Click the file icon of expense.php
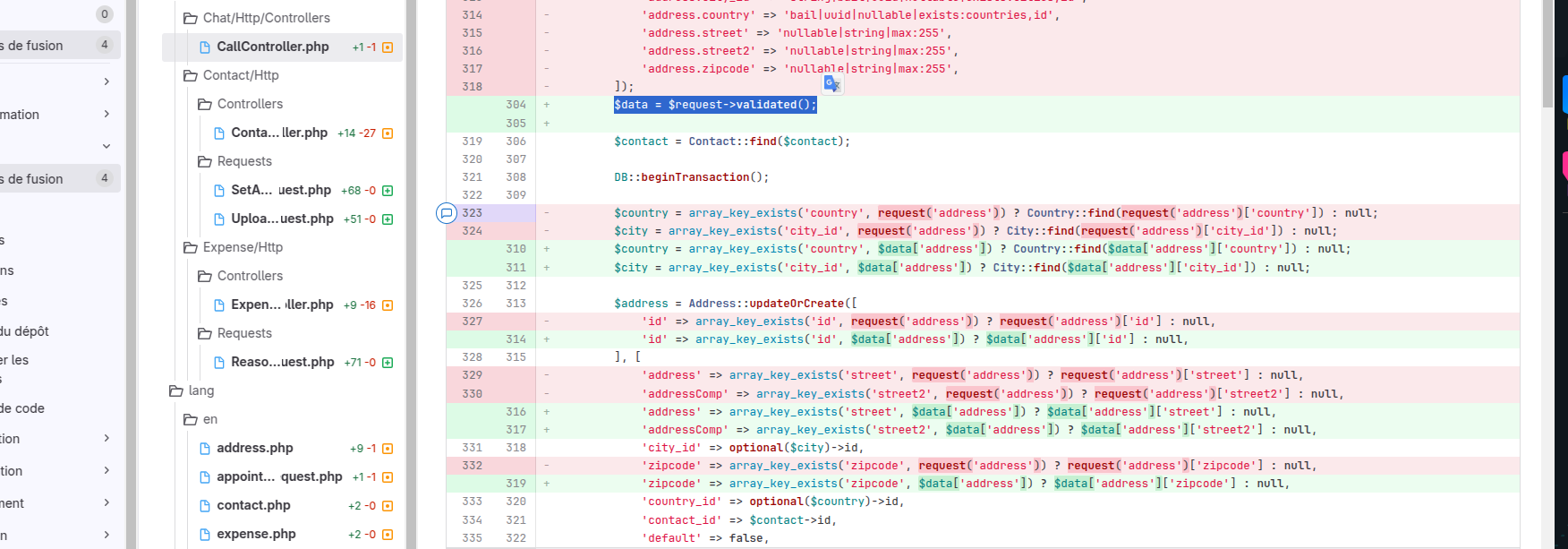Screen dimensions: 1568x549 click(x=205, y=534)
